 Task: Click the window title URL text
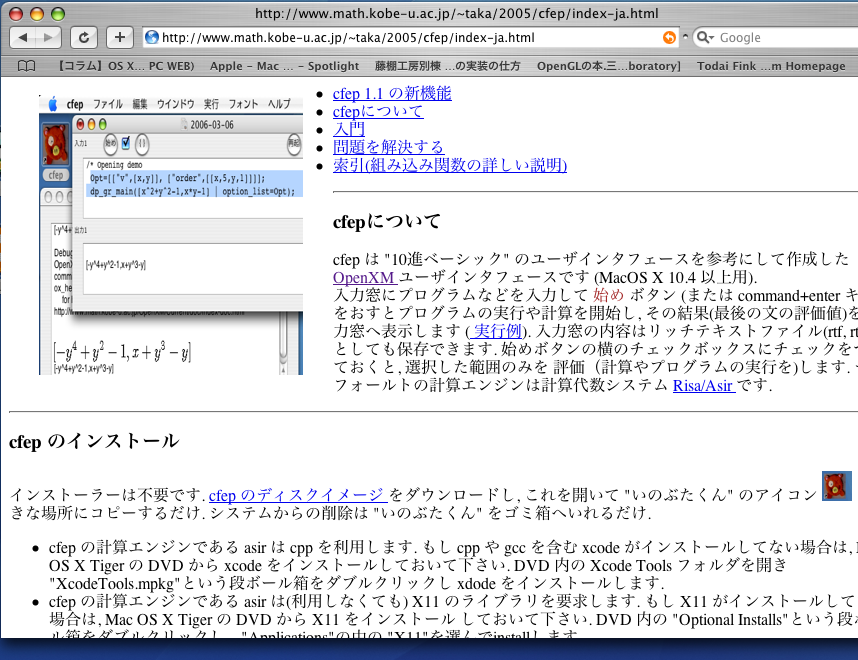456,13
